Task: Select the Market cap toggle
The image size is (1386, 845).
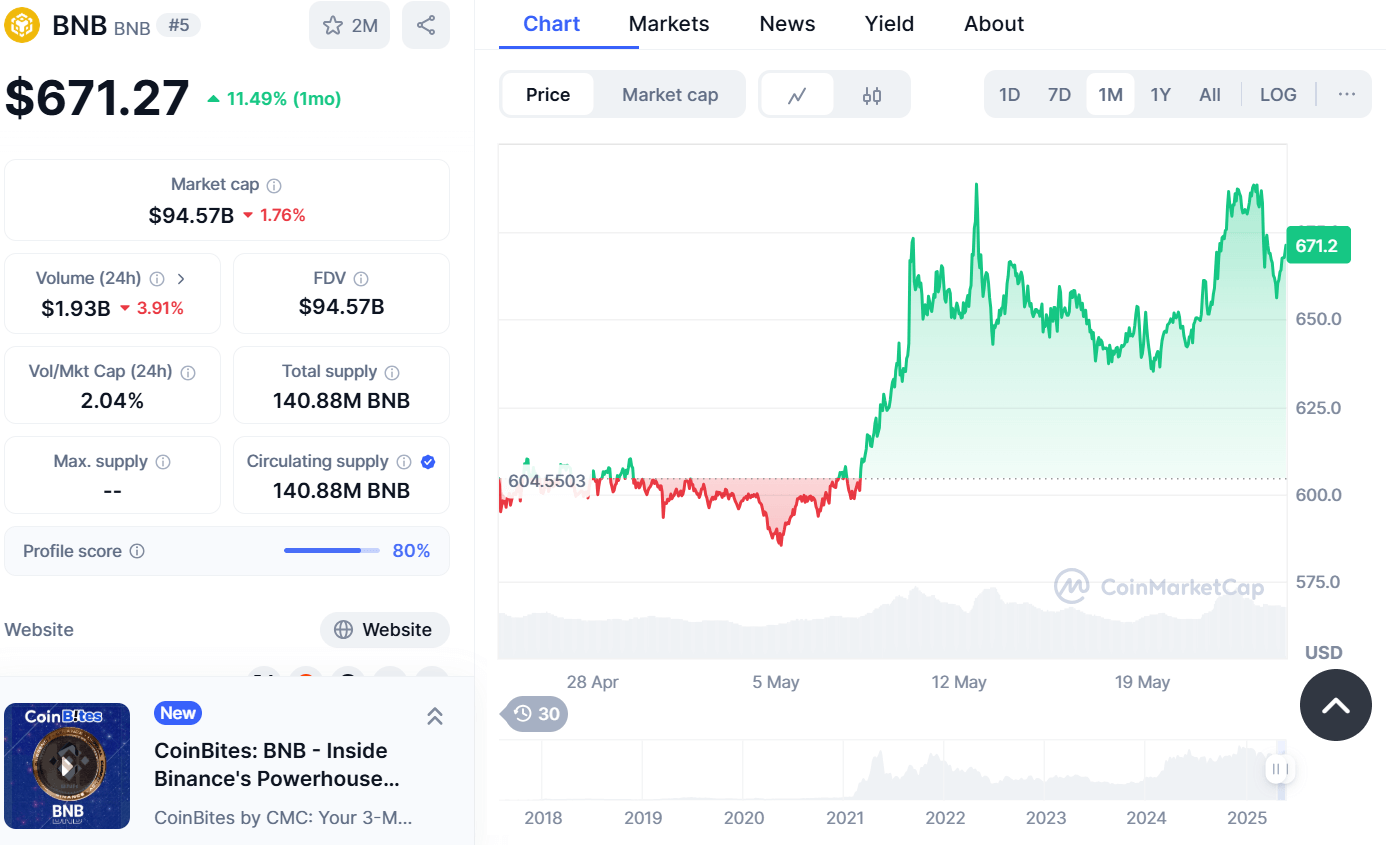Action: [x=670, y=95]
